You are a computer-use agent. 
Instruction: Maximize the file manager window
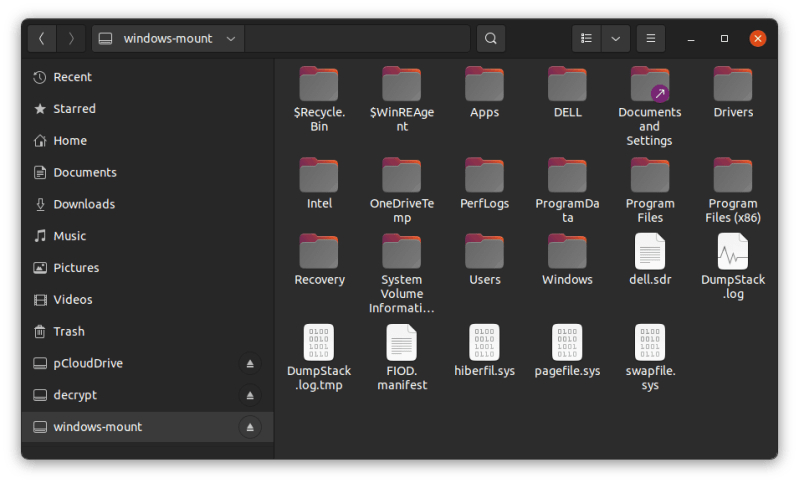click(x=724, y=39)
